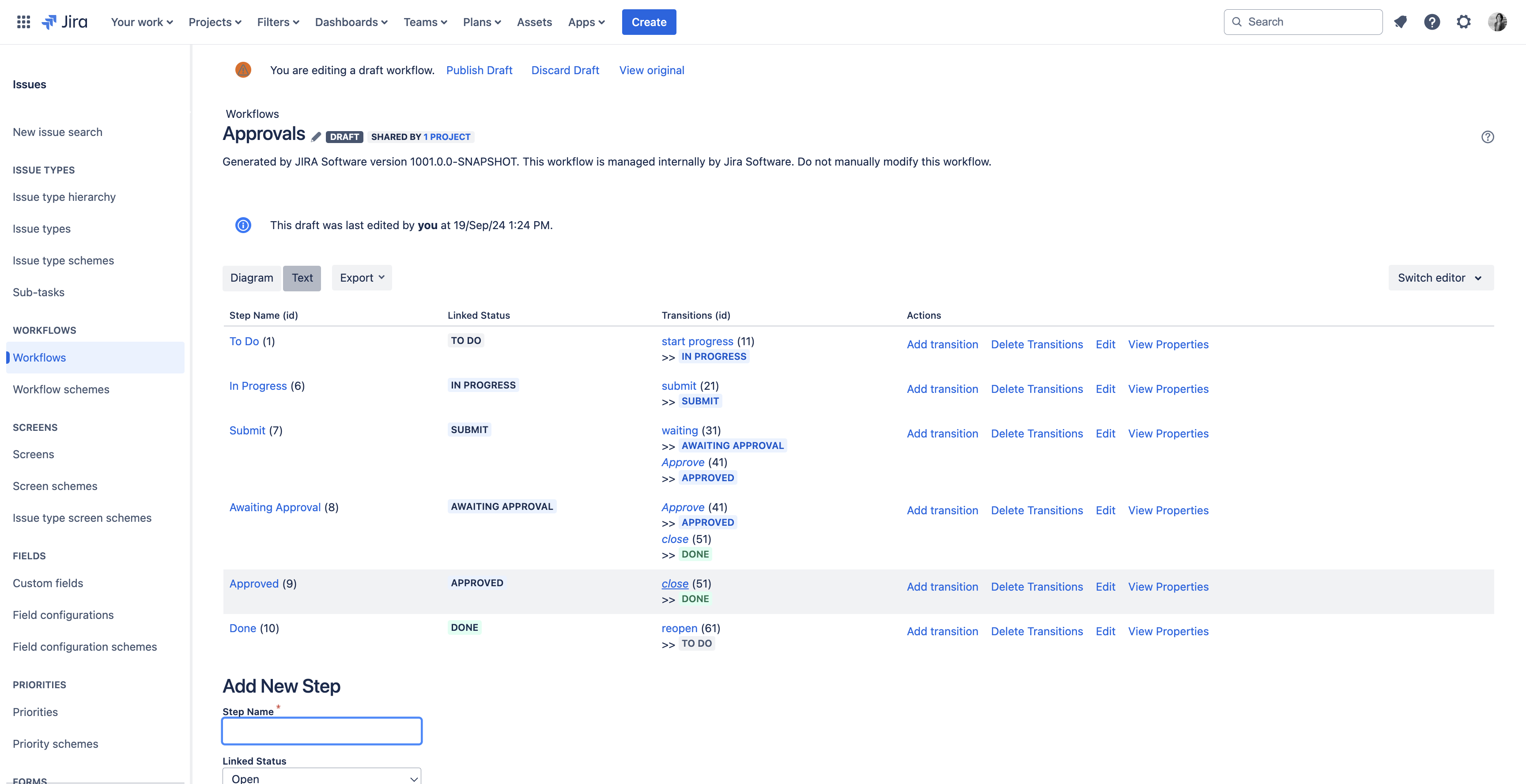The width and height of the screenshot is (1526, 784).
Task: Open New issue search in sidebar
Action: coord(57,132)
